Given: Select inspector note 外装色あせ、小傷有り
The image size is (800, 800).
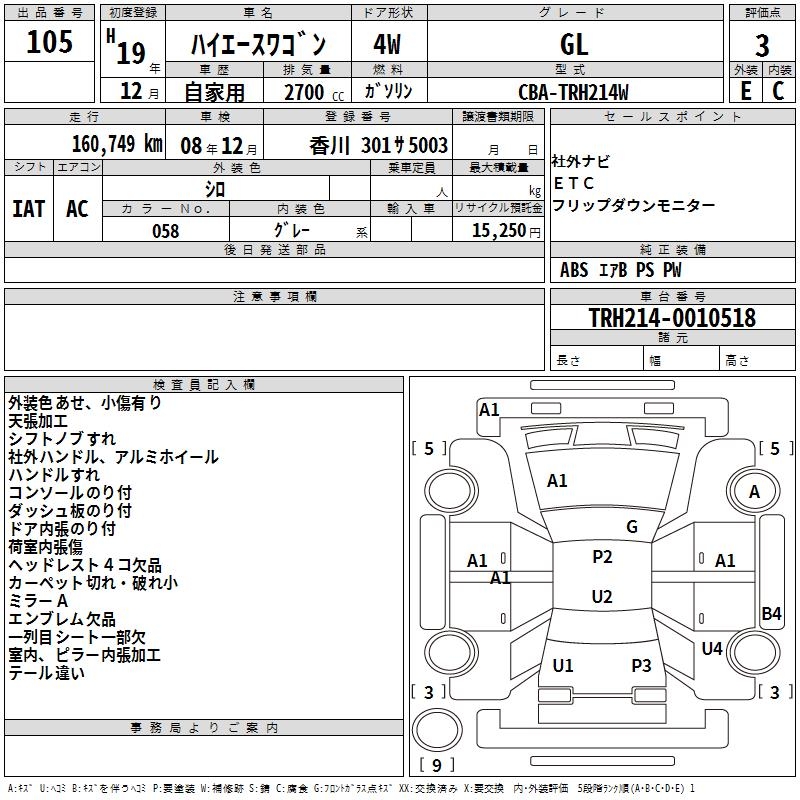Looking at the screenshot, I should pos(85,403).
